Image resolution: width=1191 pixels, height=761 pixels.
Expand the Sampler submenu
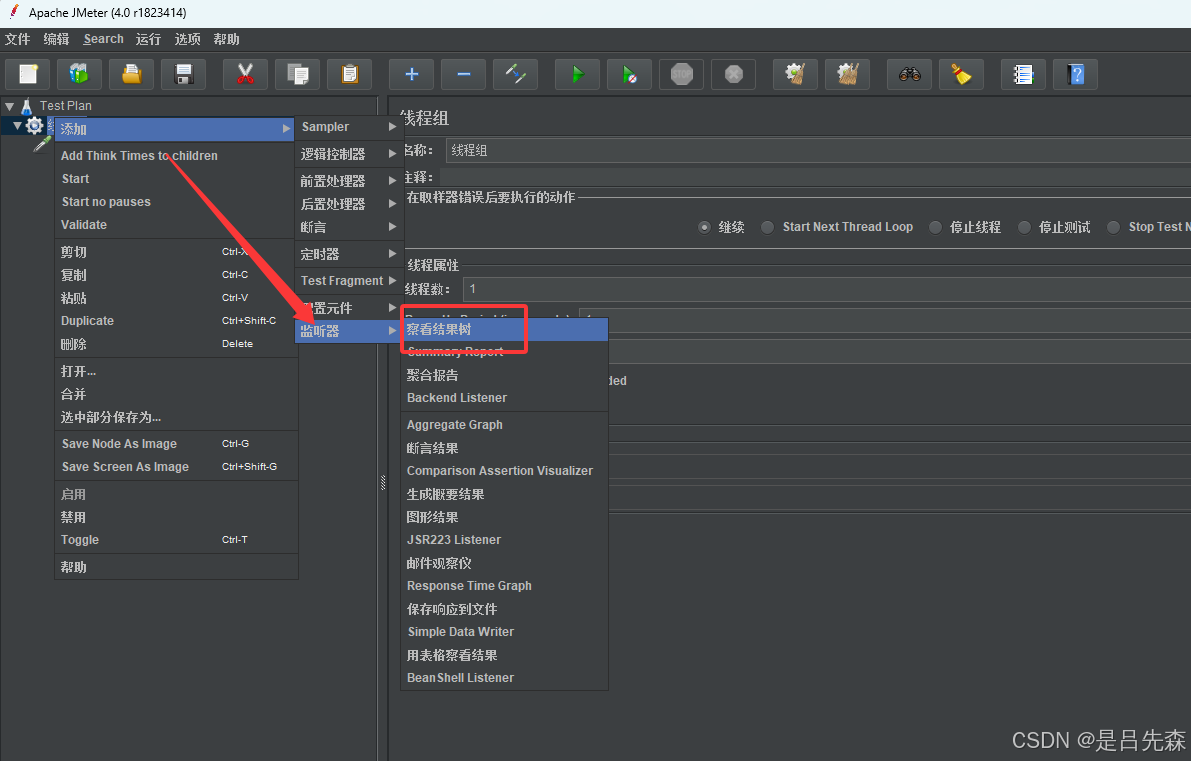coord(349,127)
